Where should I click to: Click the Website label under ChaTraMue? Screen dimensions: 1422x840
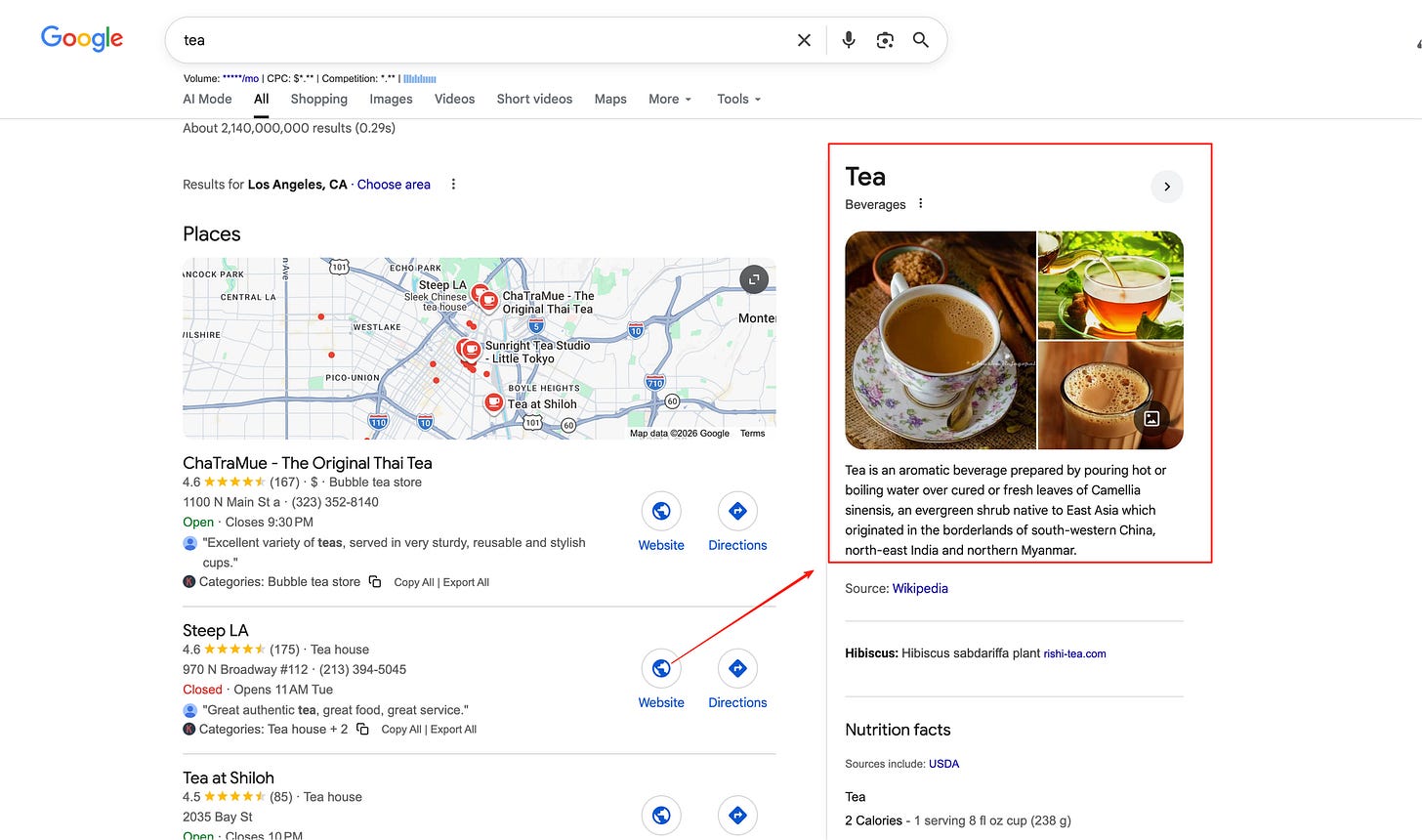tap(661, 545)
